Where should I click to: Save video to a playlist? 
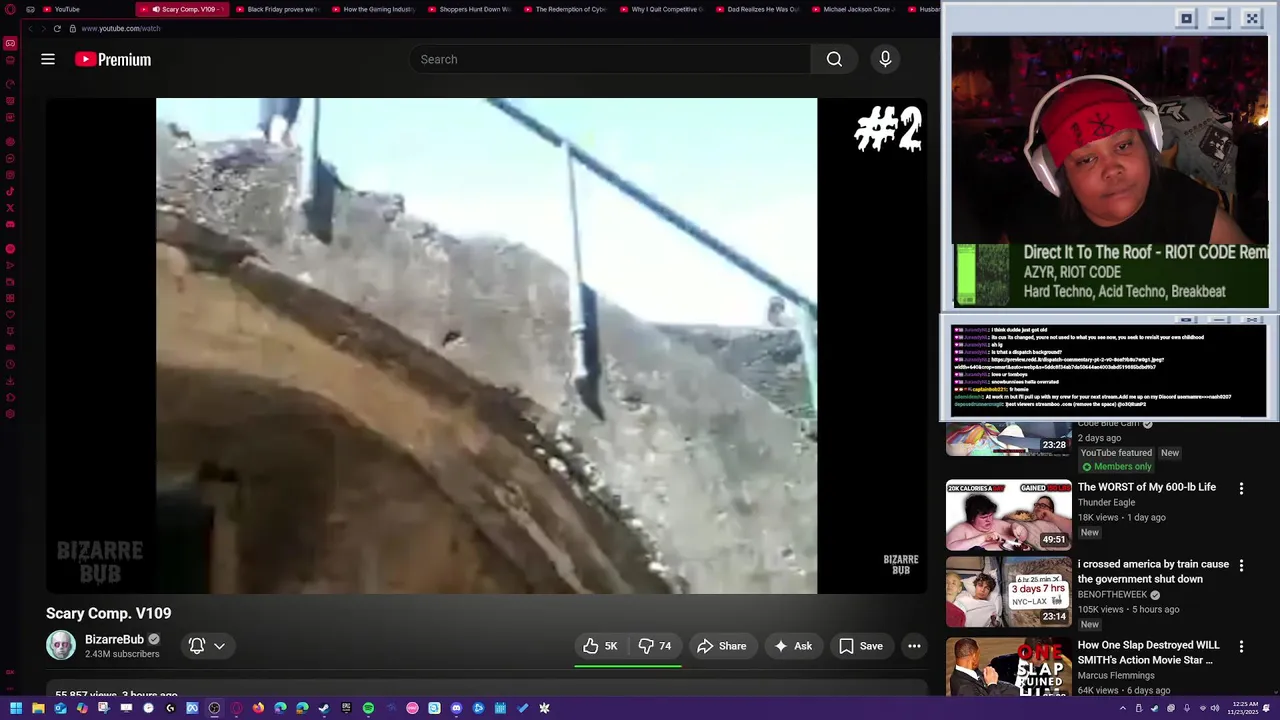tap(861, 646)
